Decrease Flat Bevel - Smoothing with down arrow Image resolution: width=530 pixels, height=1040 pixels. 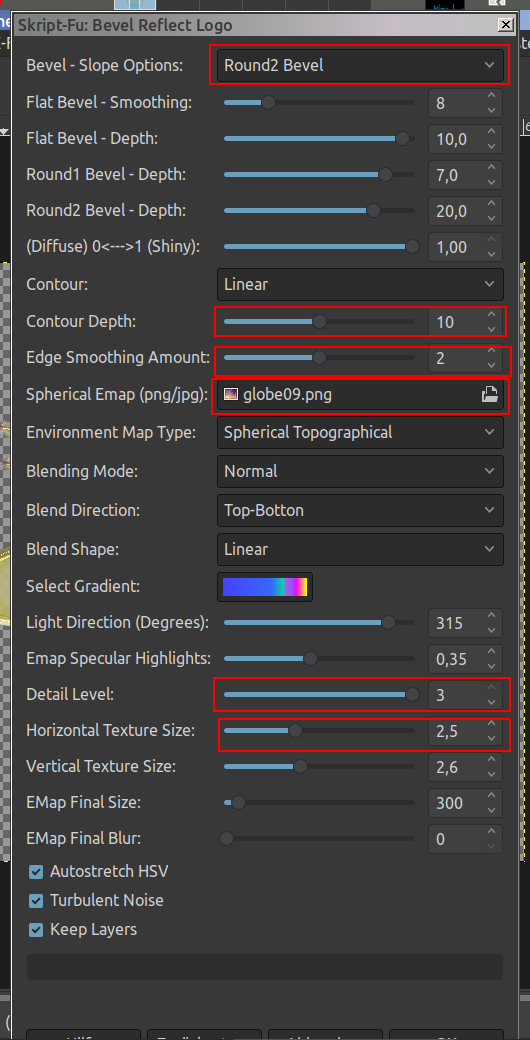point(491,110)
